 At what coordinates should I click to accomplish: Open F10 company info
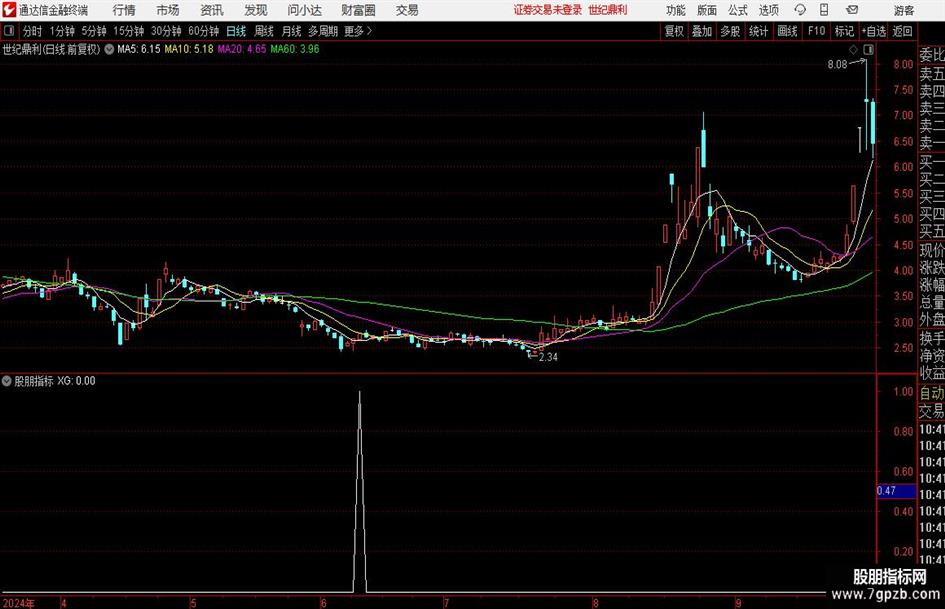pos(816,31)
